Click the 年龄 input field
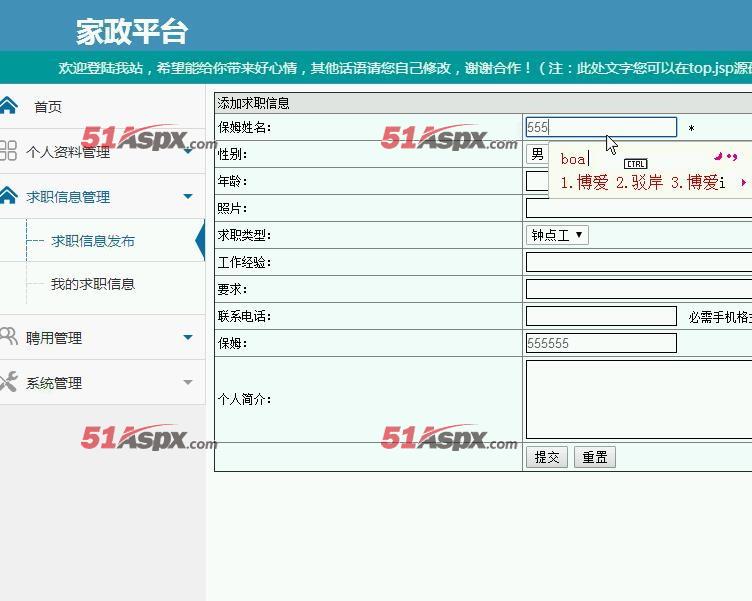The height and width of the screenshot is (601, 752). tap(537, 181)
